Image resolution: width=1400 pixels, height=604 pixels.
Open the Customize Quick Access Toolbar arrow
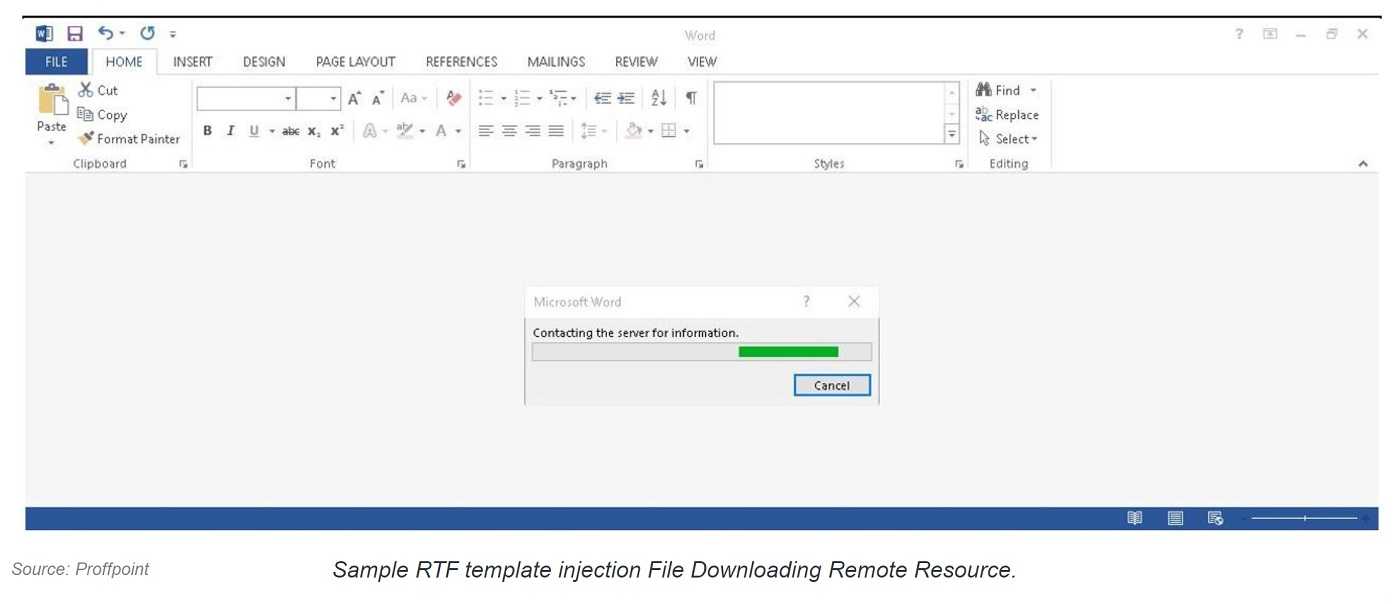(x=173, y=35)
